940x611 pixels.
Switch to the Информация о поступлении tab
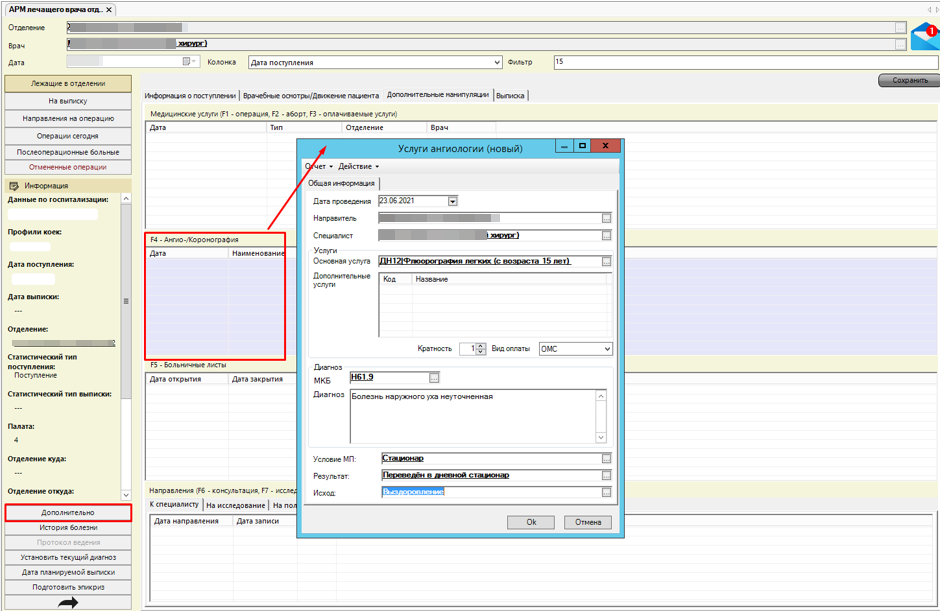click(190, 95)
